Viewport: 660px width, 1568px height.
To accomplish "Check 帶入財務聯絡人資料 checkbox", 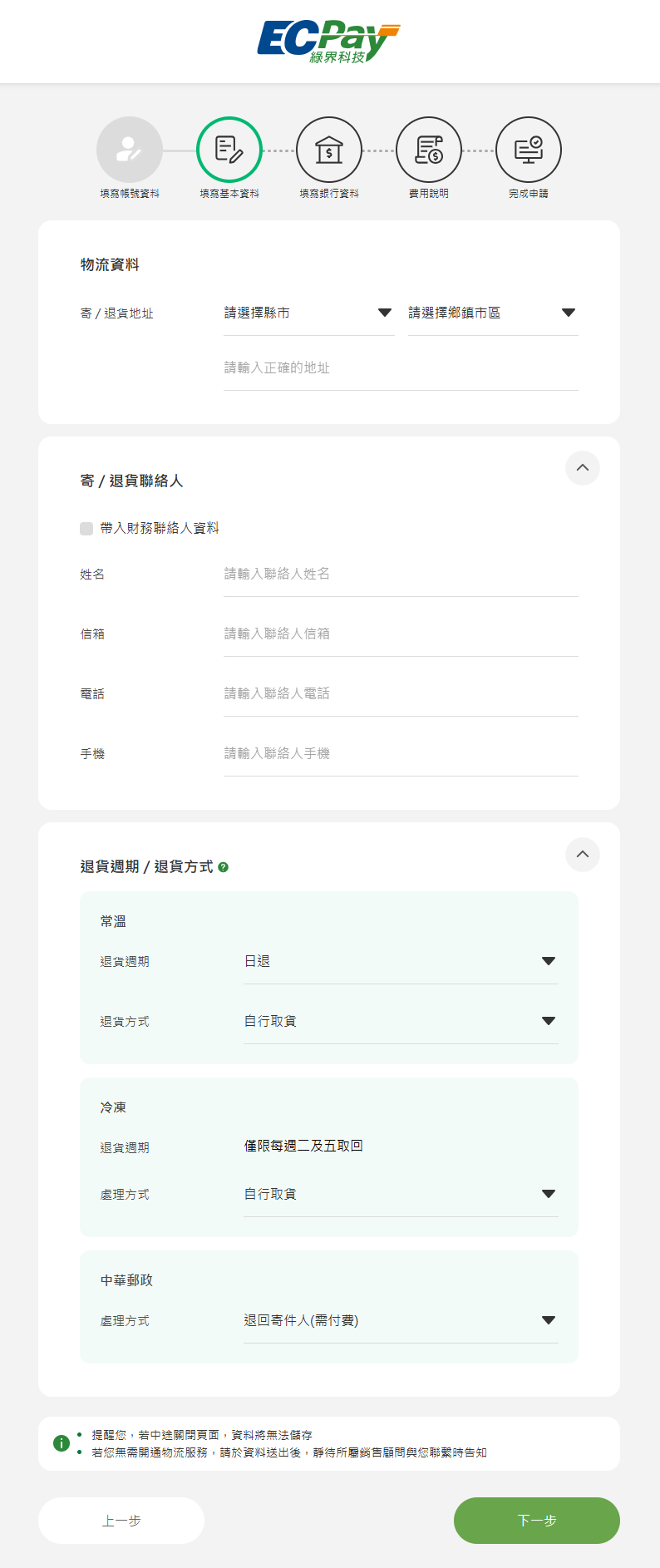I will (86, 529).
